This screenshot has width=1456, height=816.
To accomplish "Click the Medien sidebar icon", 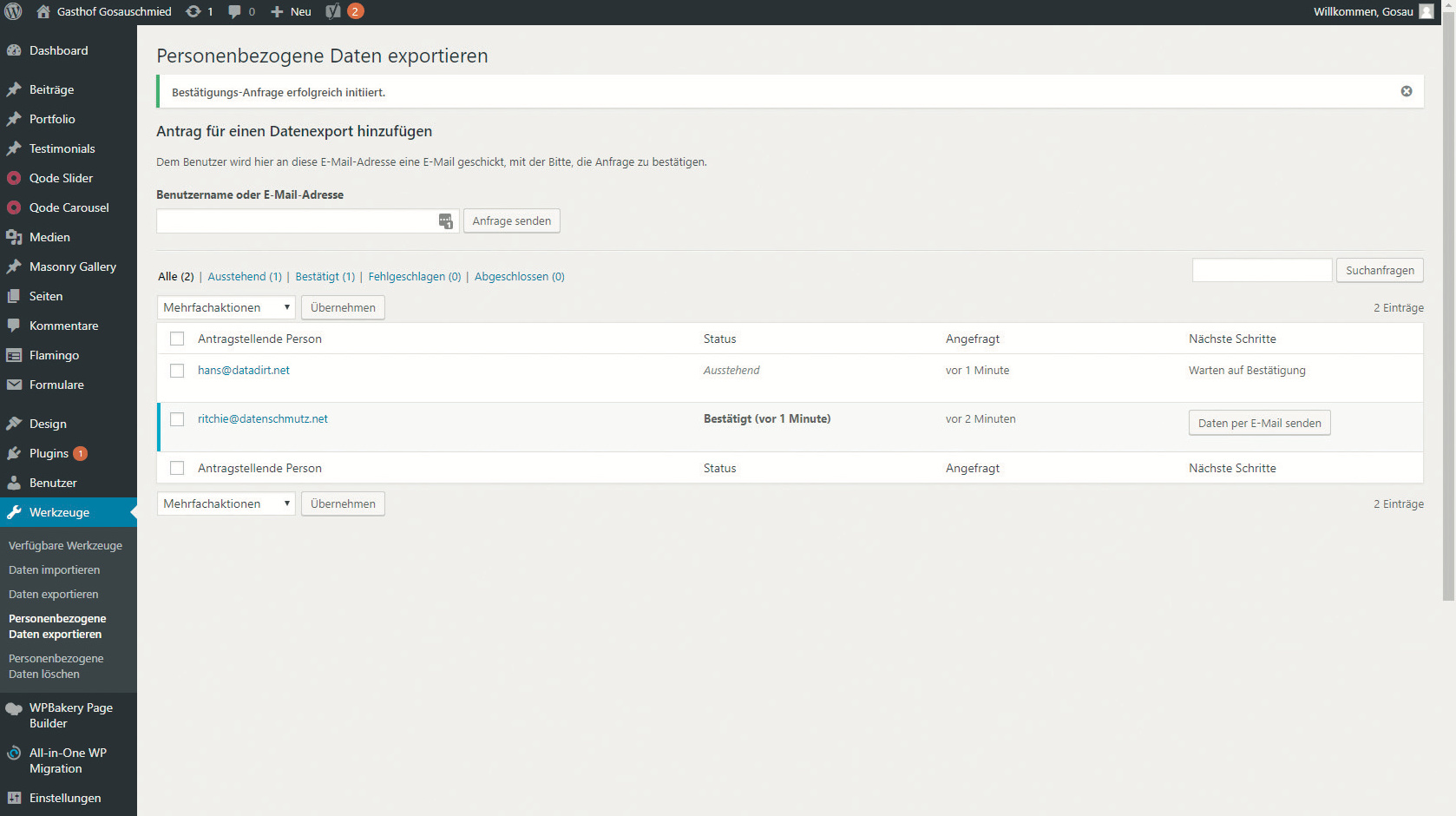I will tap(14, 237).
